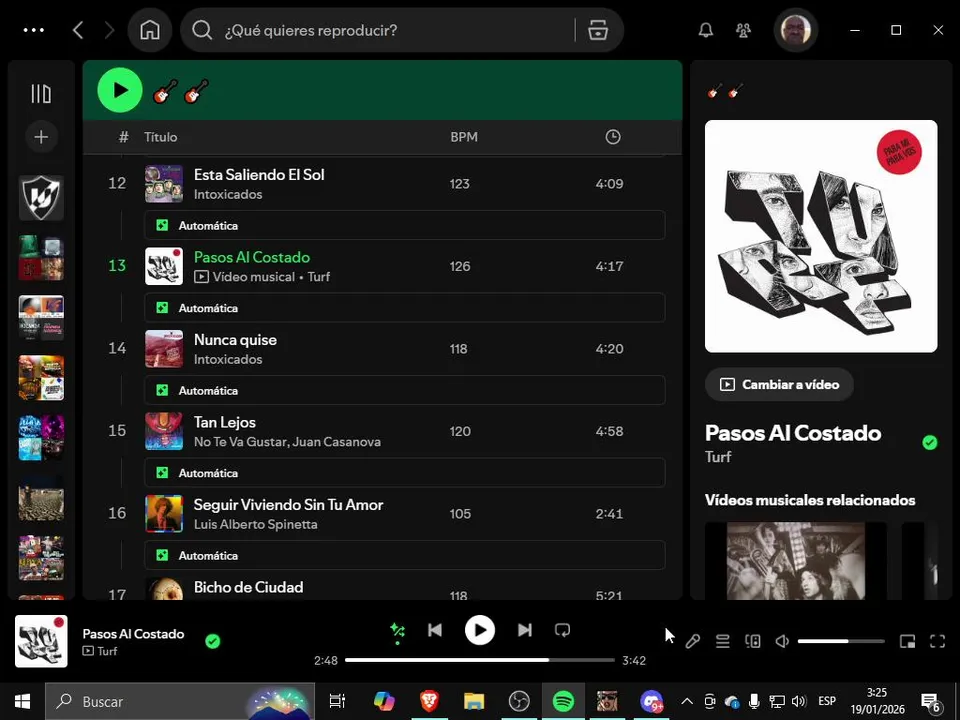Screen dimensions: 960x720
Task: Open OBS Studio from taskbar
Action: [519, 701]
